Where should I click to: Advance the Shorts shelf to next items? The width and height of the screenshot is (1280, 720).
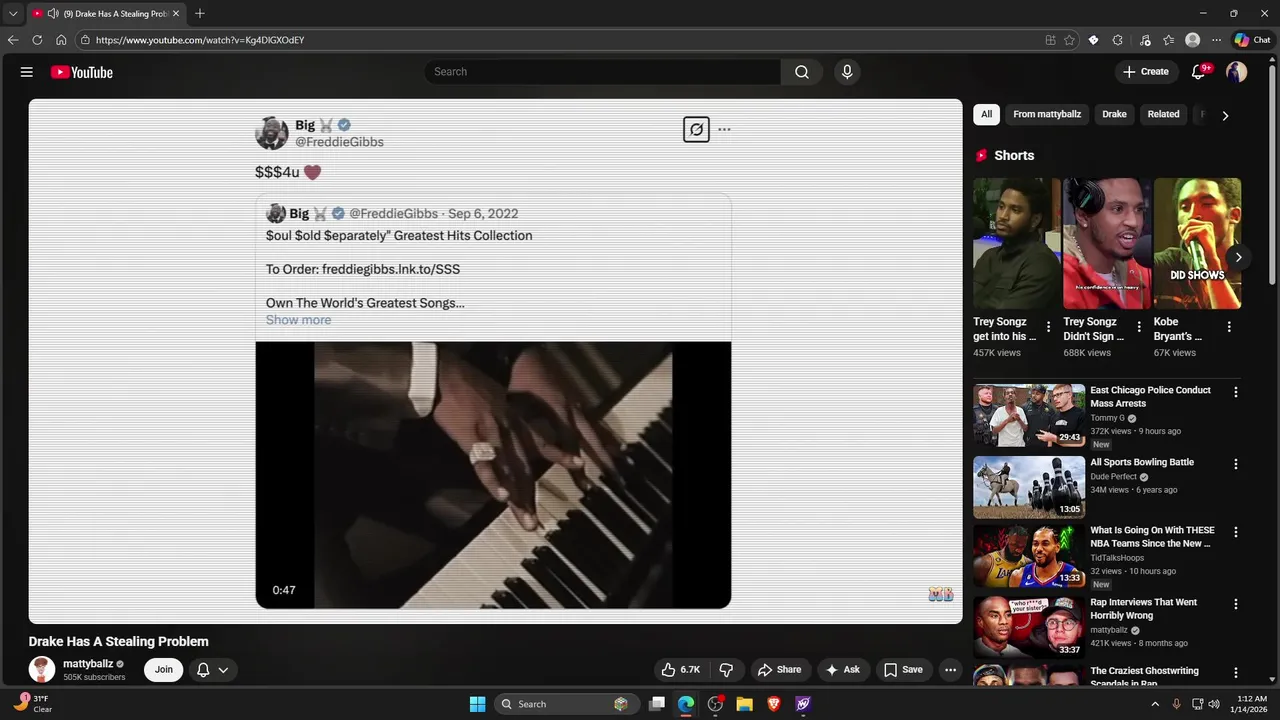(x=1238, y=257)
